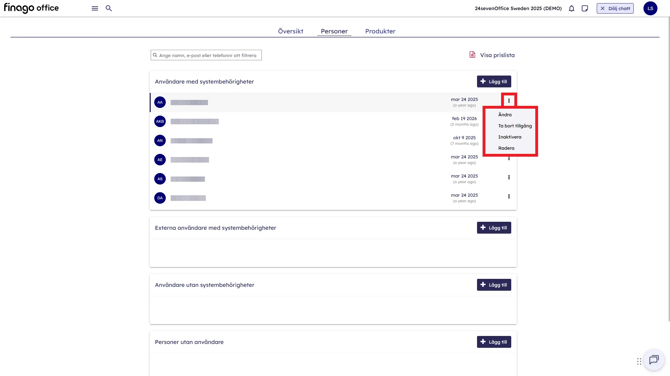Focus the name, email or phone filter field
This screenshot has height=376, width=670.
pyautogui.click(x=206, y=55)
